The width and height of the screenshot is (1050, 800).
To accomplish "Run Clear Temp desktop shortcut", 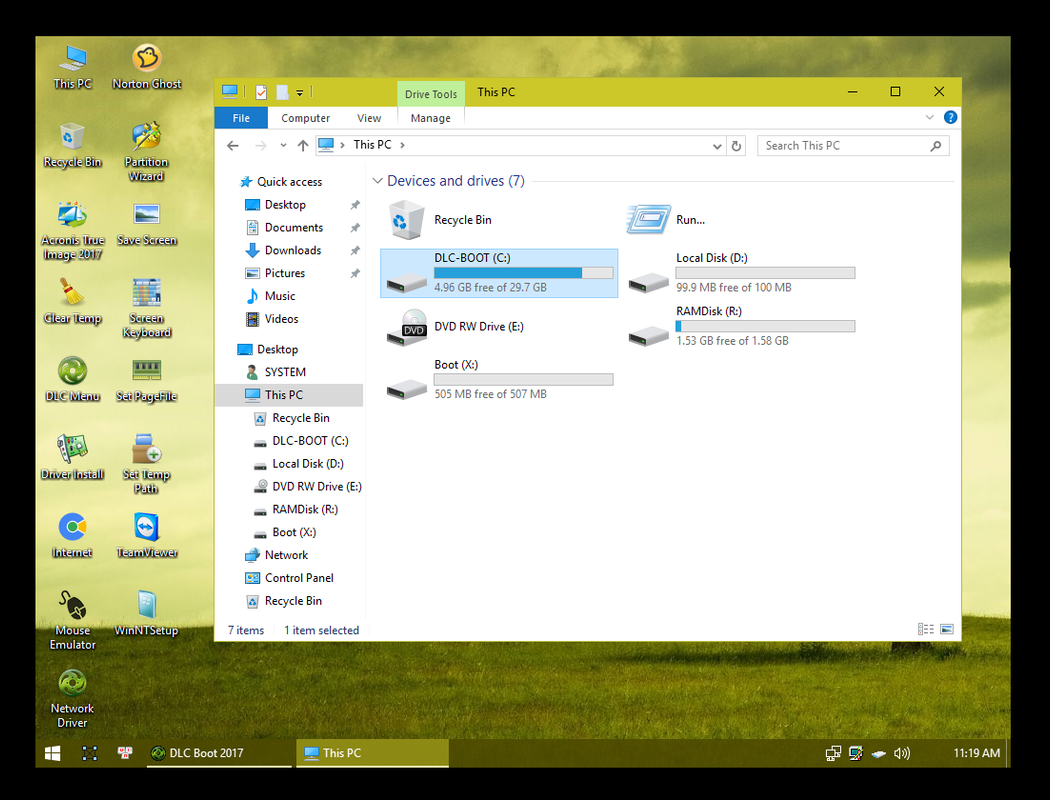I will tap(72, 302).
